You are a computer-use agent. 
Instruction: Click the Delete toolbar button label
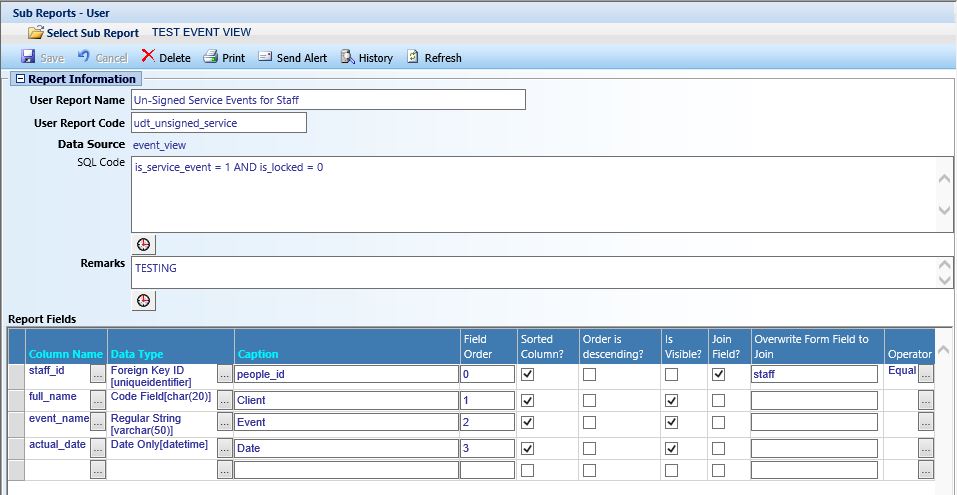(175, 58)
